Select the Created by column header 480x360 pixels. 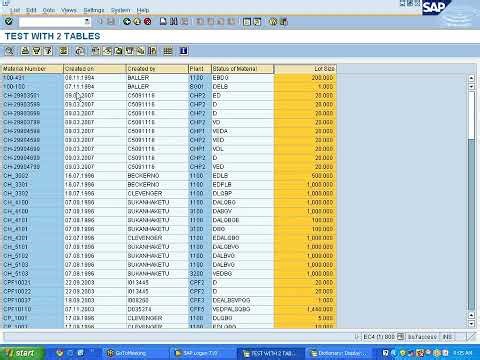tap(157, 69)
